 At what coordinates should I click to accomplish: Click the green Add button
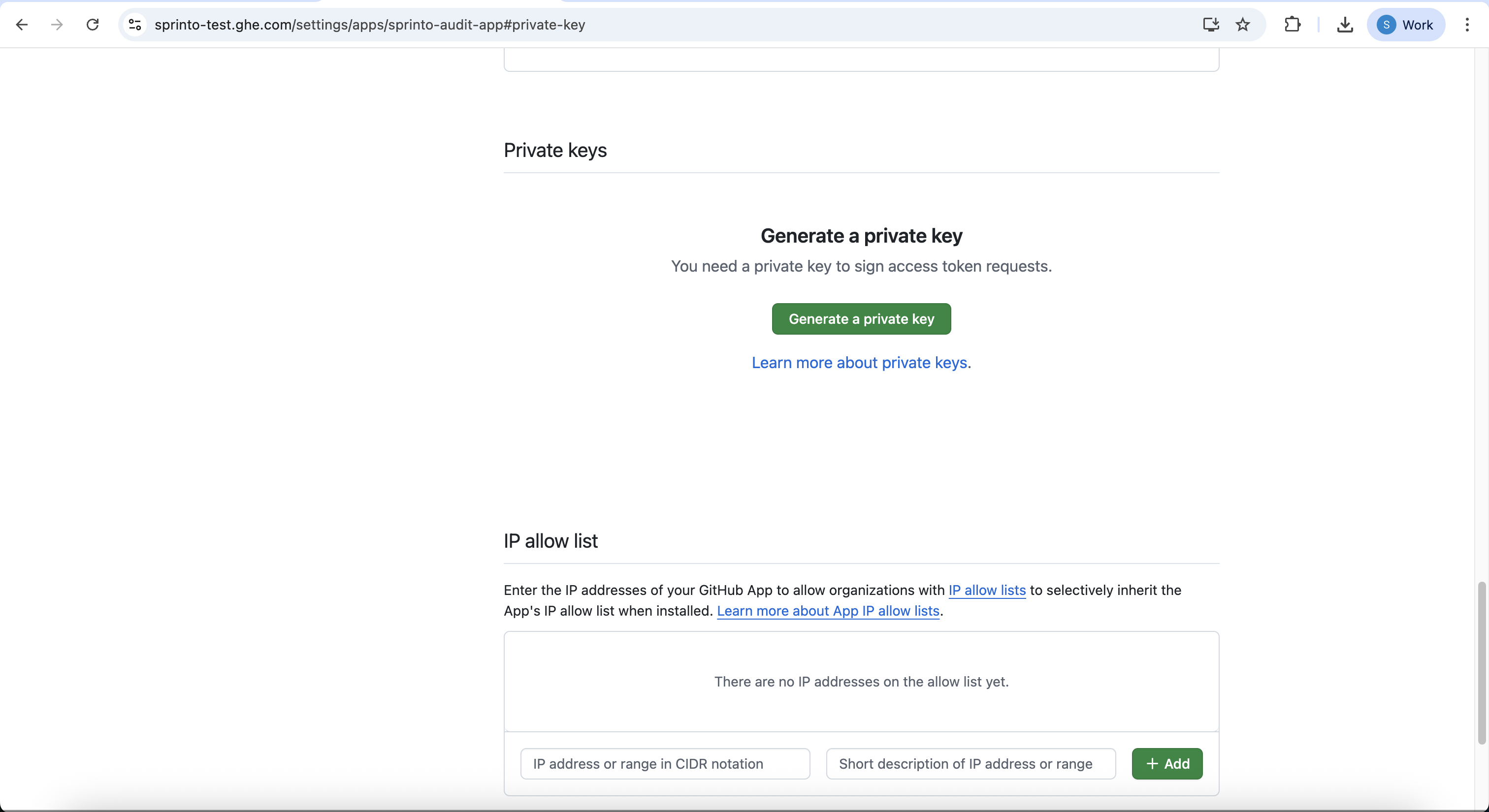point(1167,764)
